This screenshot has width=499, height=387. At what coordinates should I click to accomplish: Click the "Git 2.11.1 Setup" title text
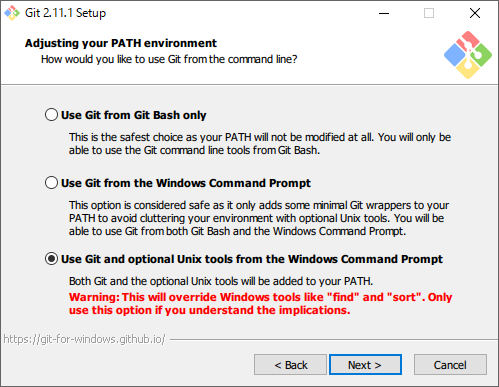point(66,13)
